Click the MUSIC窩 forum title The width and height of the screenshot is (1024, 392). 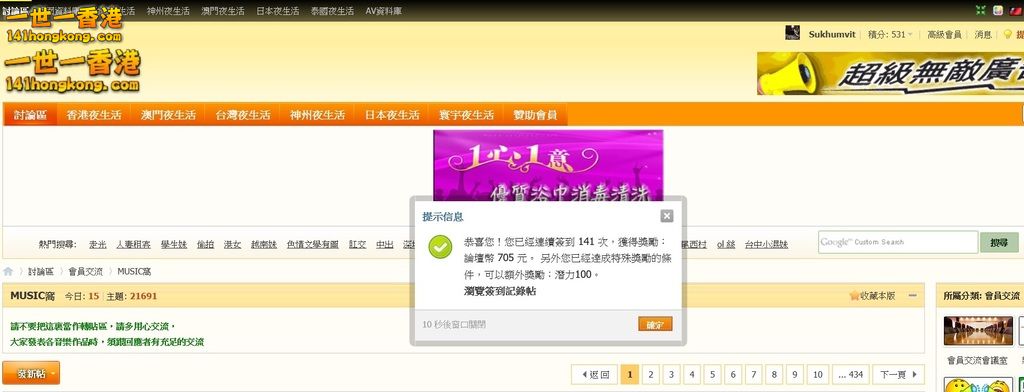coord(33,296)
